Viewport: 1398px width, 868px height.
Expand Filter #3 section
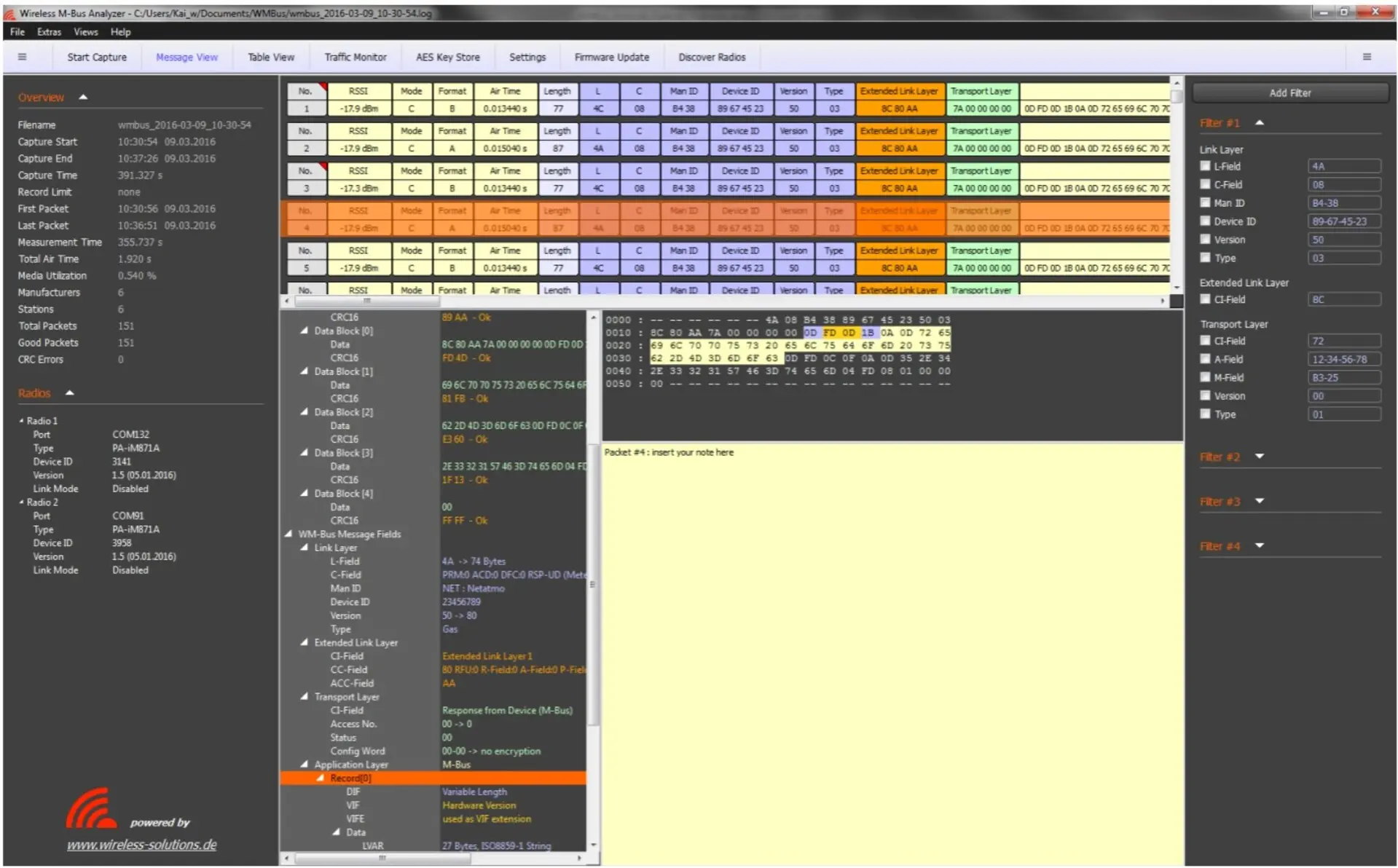1260,501
